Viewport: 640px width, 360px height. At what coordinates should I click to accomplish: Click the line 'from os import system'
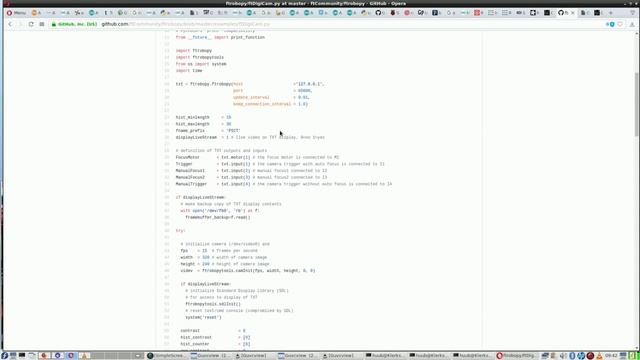coord(201,64)
